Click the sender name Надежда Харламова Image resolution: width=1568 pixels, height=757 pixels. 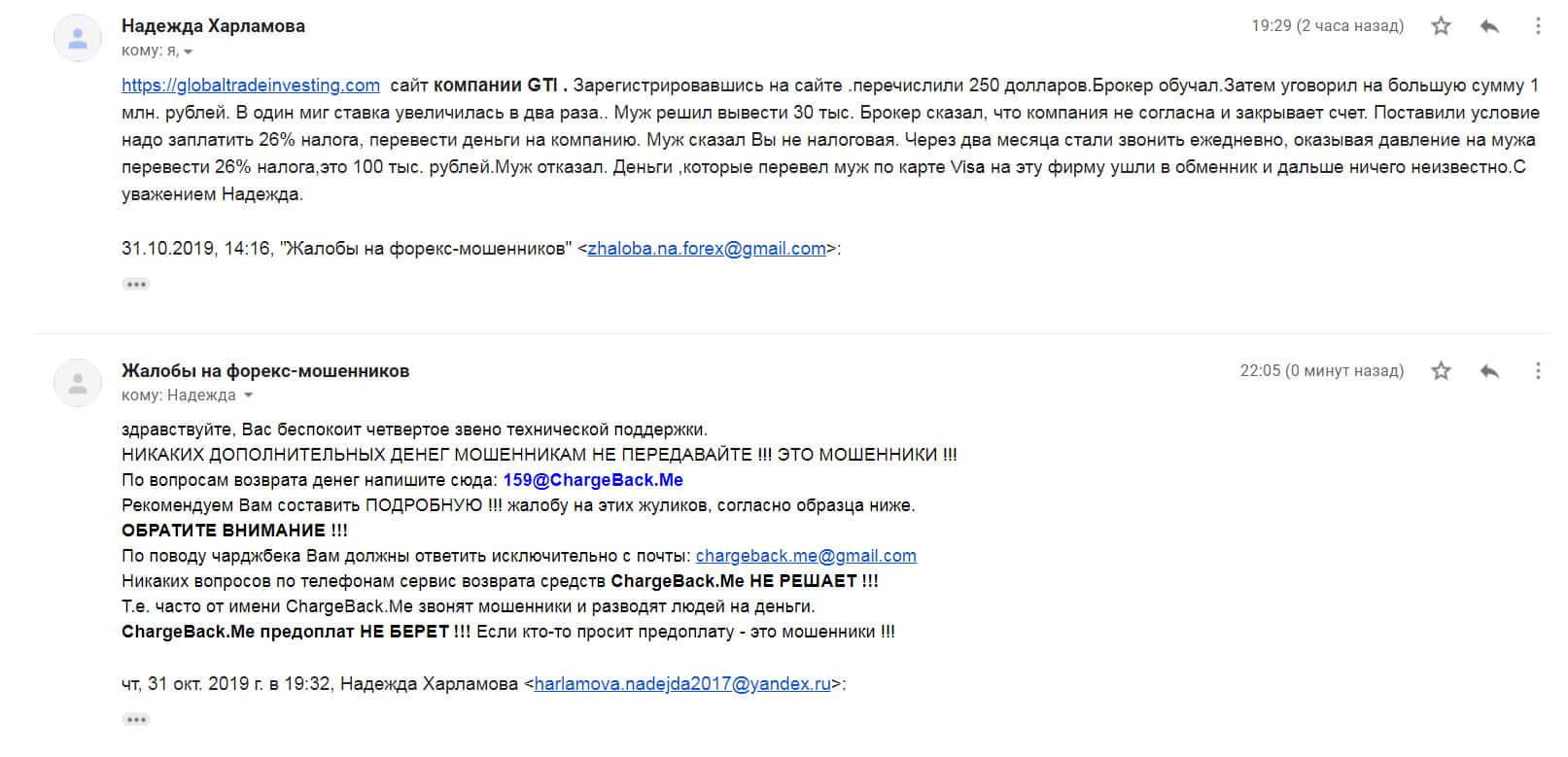pos(213,26)
